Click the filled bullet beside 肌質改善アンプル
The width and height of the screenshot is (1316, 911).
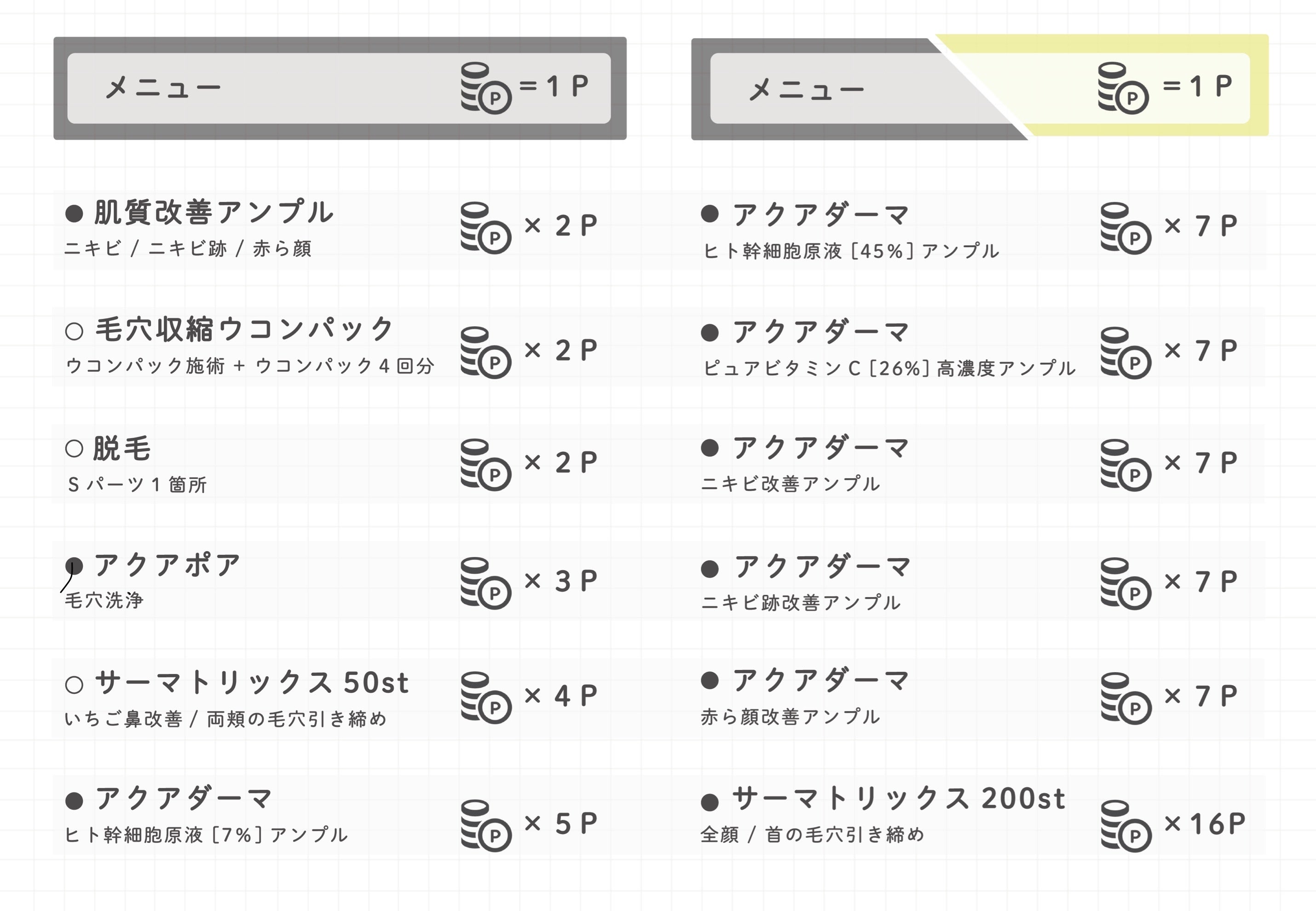(74, 214)
